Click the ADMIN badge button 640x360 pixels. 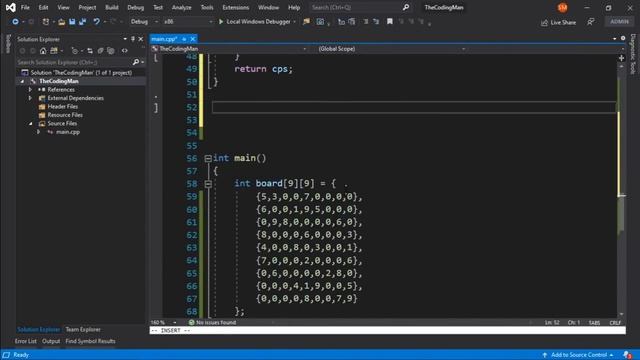tap(619, 22)
